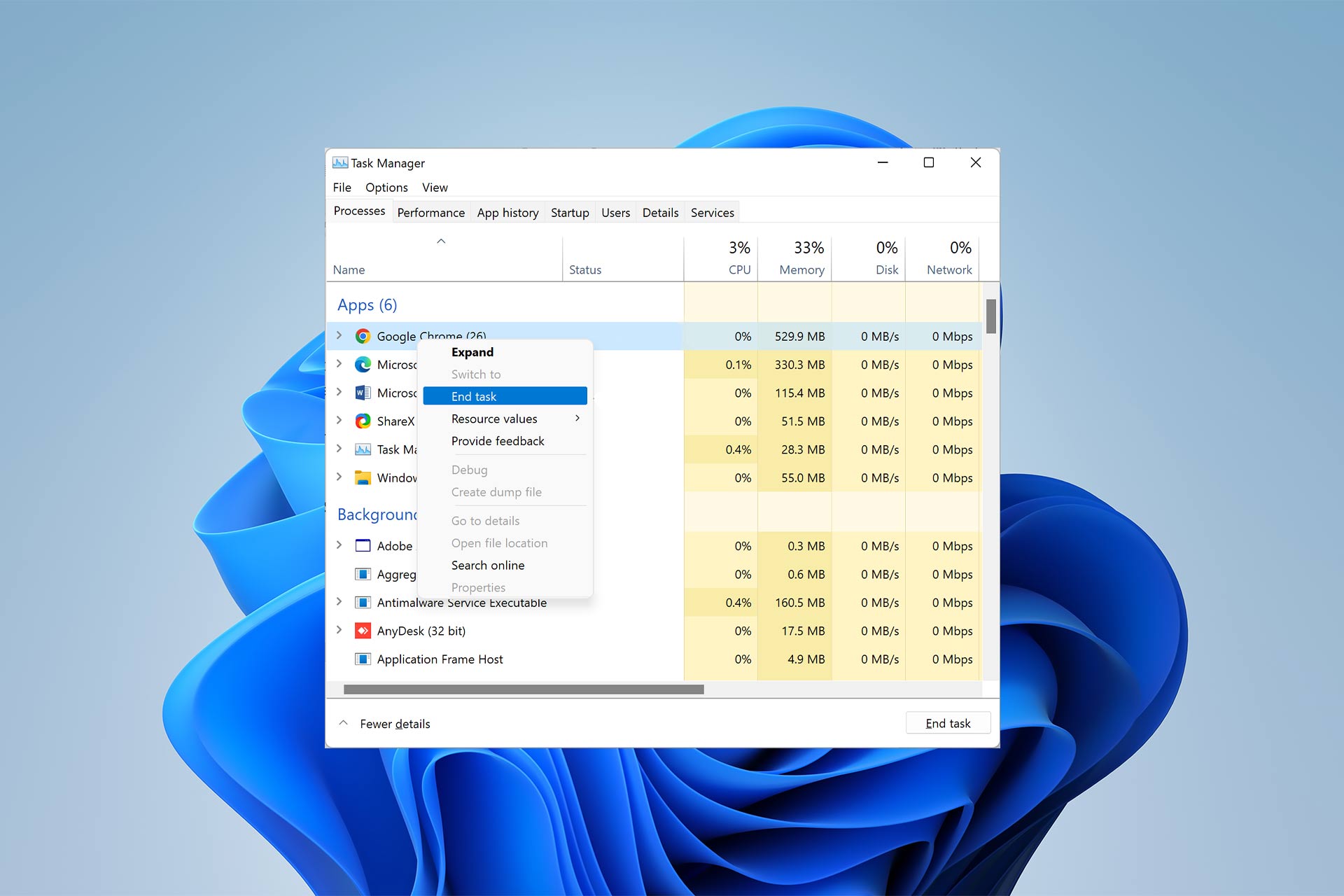Screen dimensions: 1344x896
Task: Click the Microsoft Edge process icon
Action: (363, 365)
